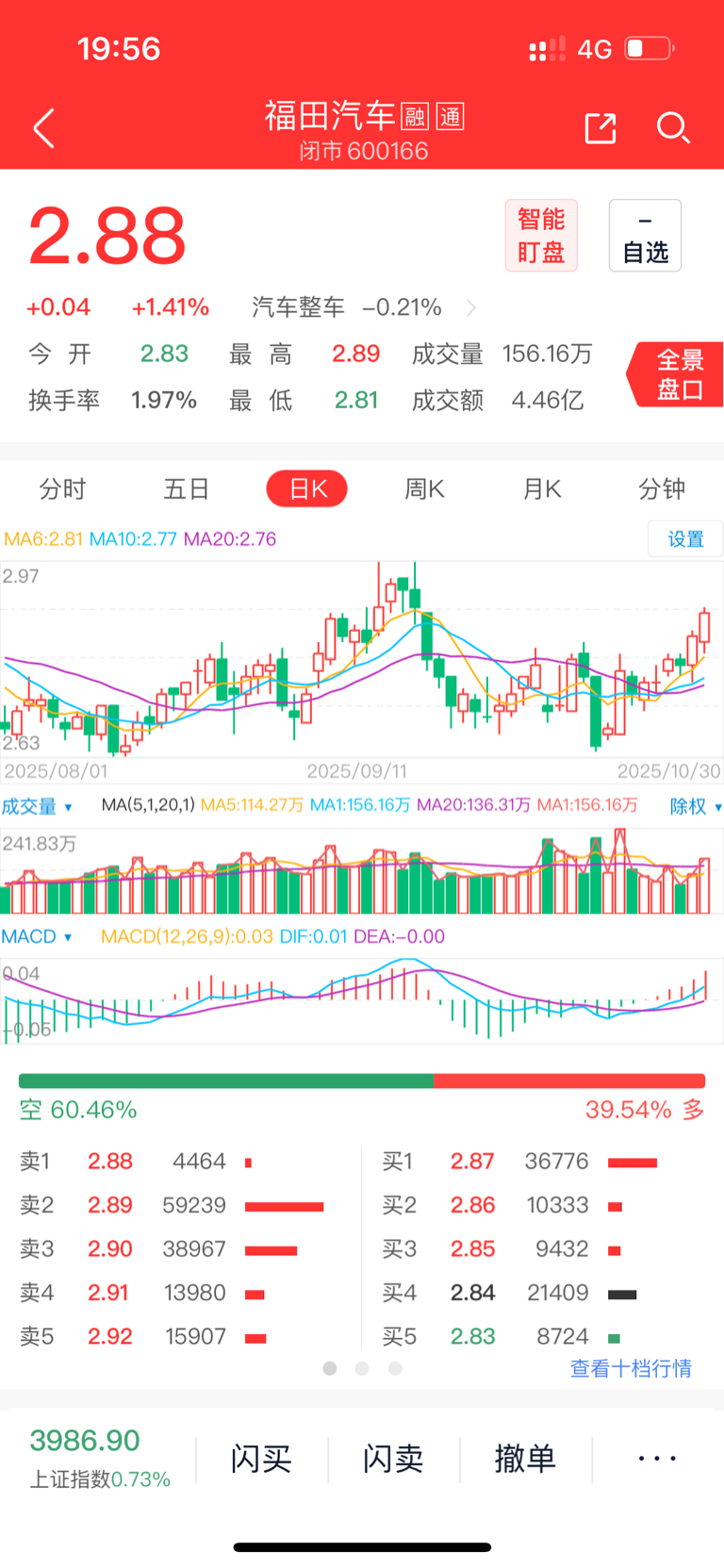Tap the 撤单 cancel order button
This screenshot has height=1568, width=724.
click(x=525, y=1459)
